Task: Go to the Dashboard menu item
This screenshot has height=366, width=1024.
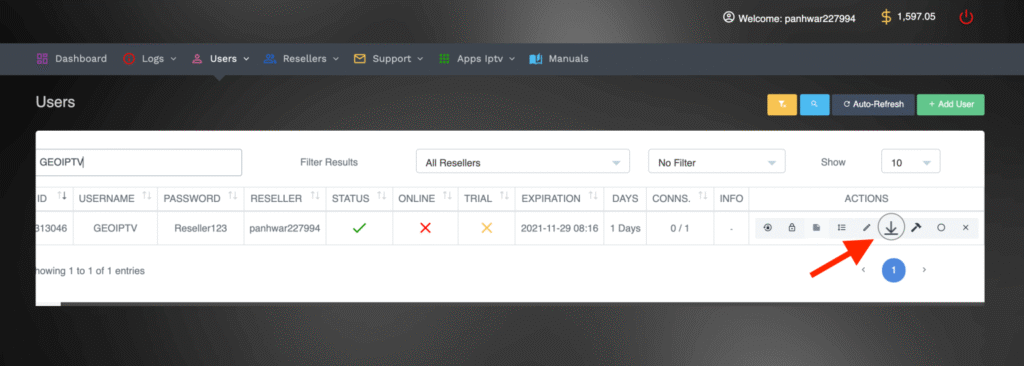Action: pos(72,59)
